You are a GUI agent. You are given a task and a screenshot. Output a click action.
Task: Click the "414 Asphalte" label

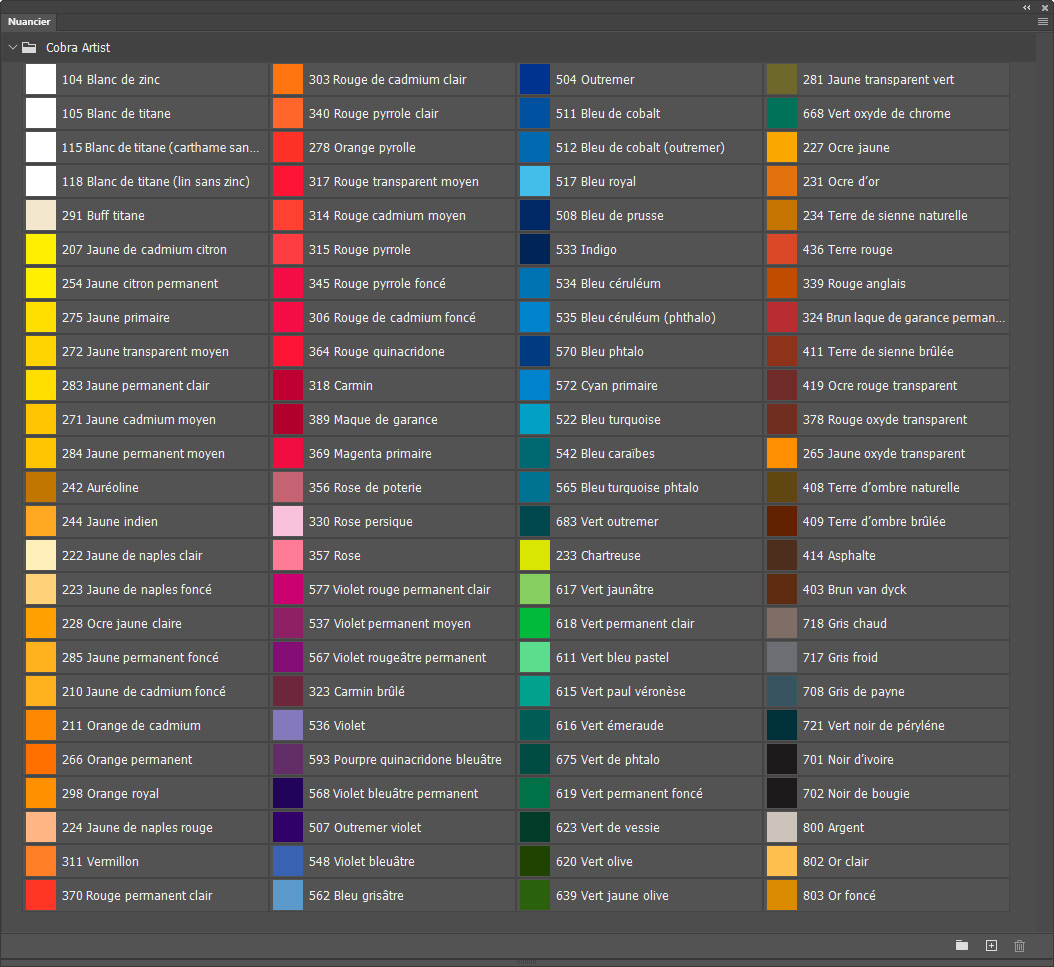pyautogui.click(x=840, y=556)
